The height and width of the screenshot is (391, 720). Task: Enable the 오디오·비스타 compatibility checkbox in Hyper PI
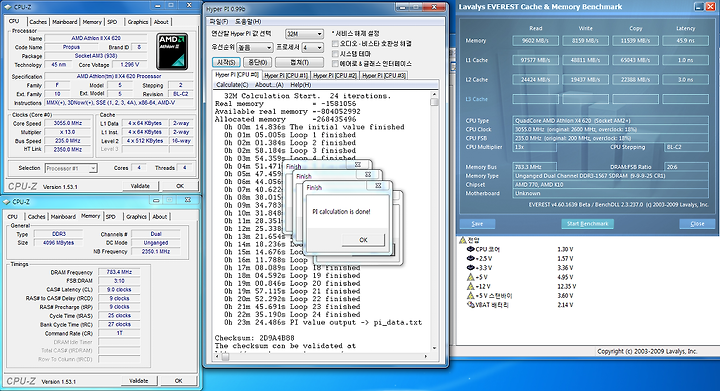(x=335, y=44)
